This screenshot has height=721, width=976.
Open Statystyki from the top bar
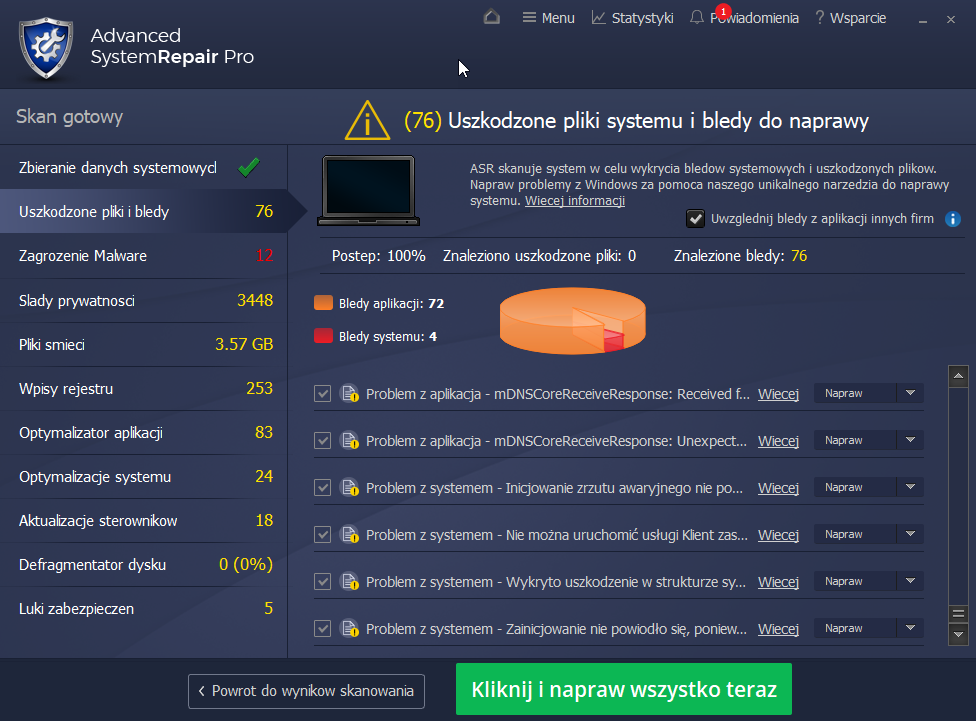pyautogui.click(x=632, y=18)
